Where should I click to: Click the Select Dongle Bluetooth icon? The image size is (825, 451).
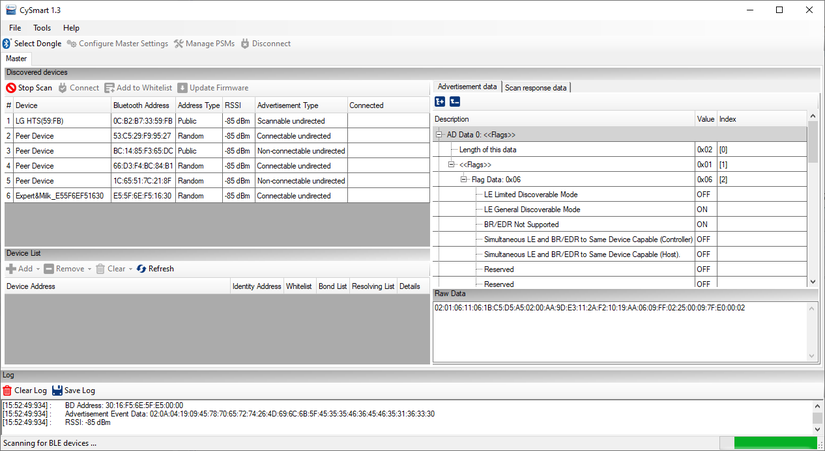tap(7, 44)
